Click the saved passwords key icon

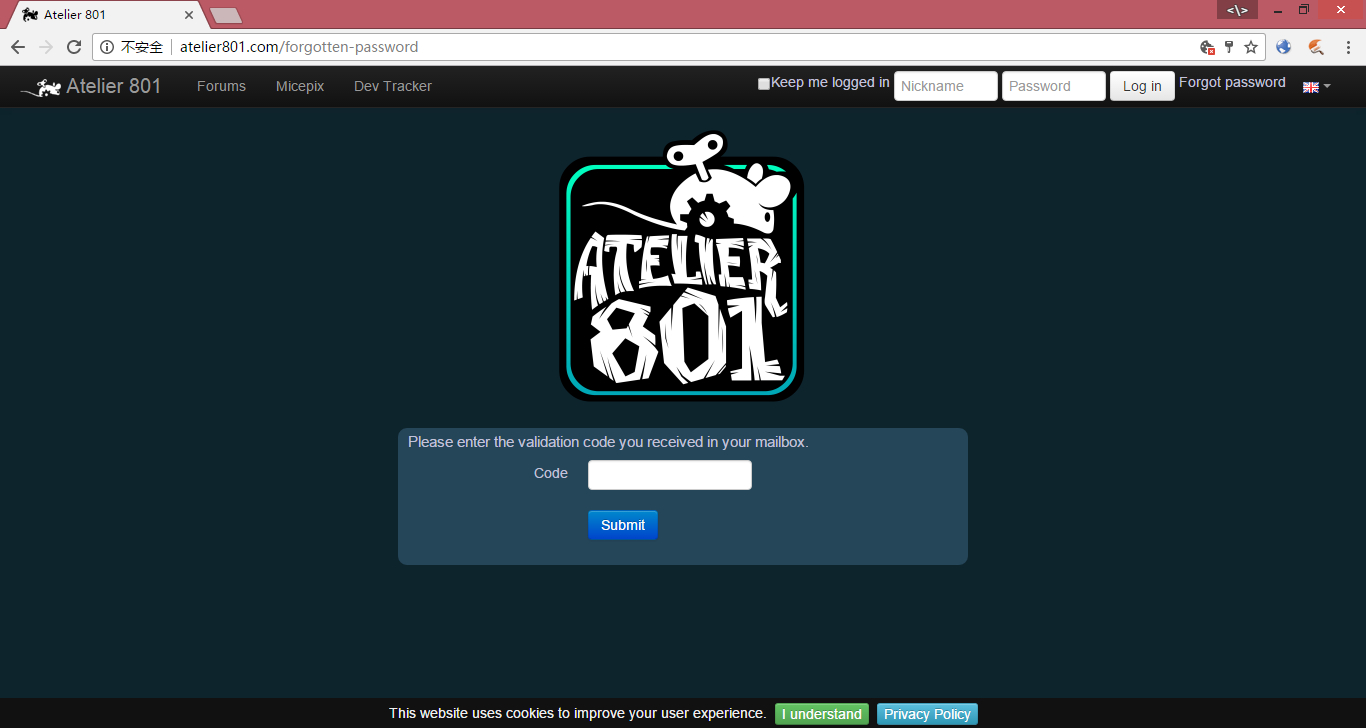(x=1229, y=47)
